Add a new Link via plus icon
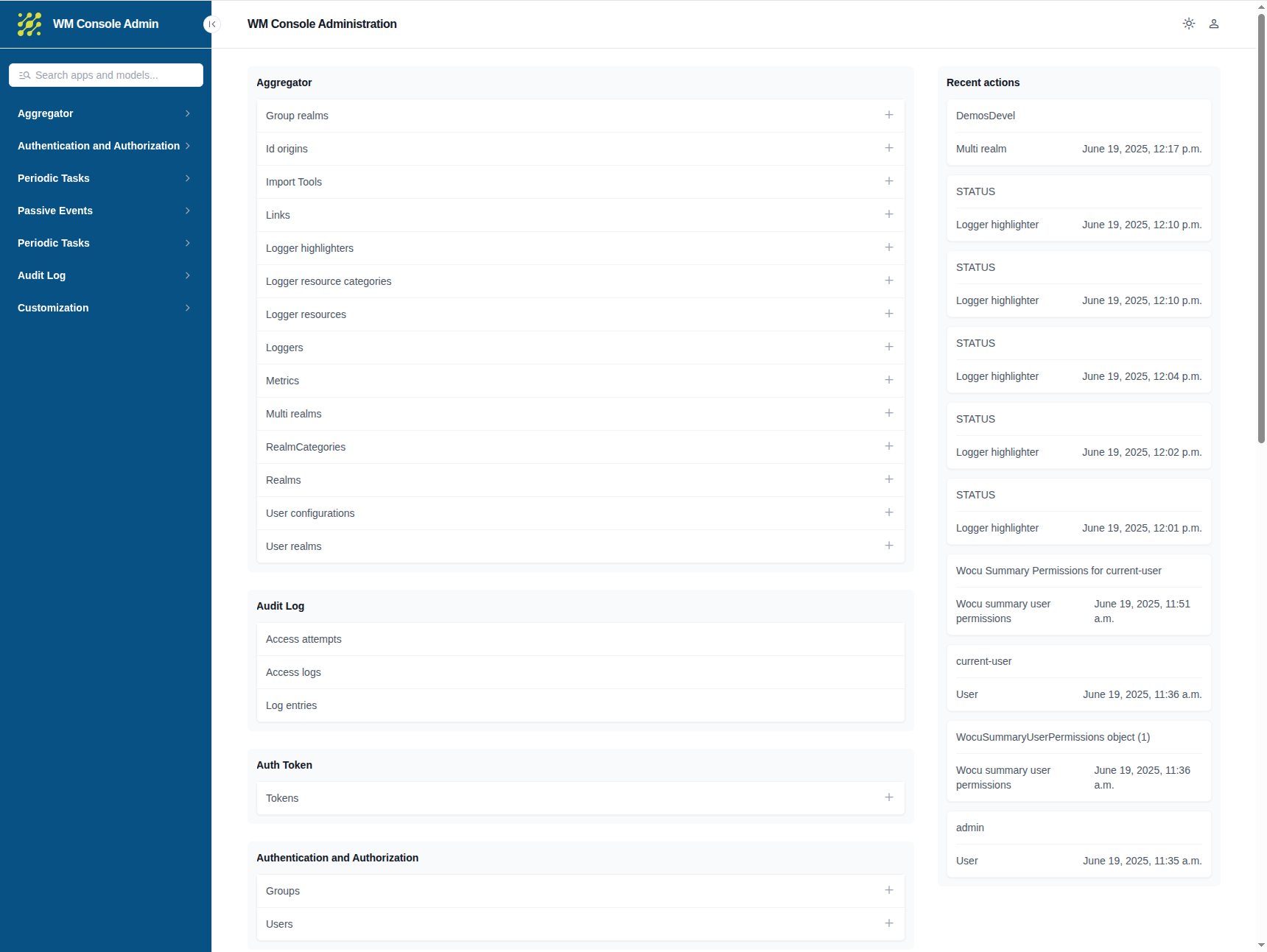The image size is (1267, 952). pyautogui.click(x=889, y=214)
